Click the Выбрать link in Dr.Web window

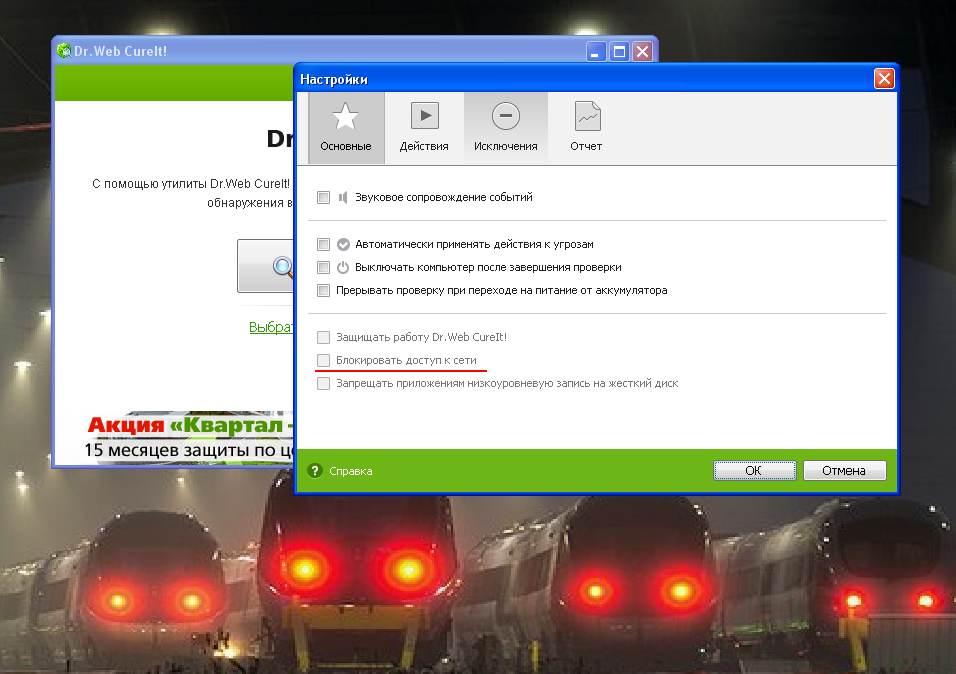click(x=271, y=327)
